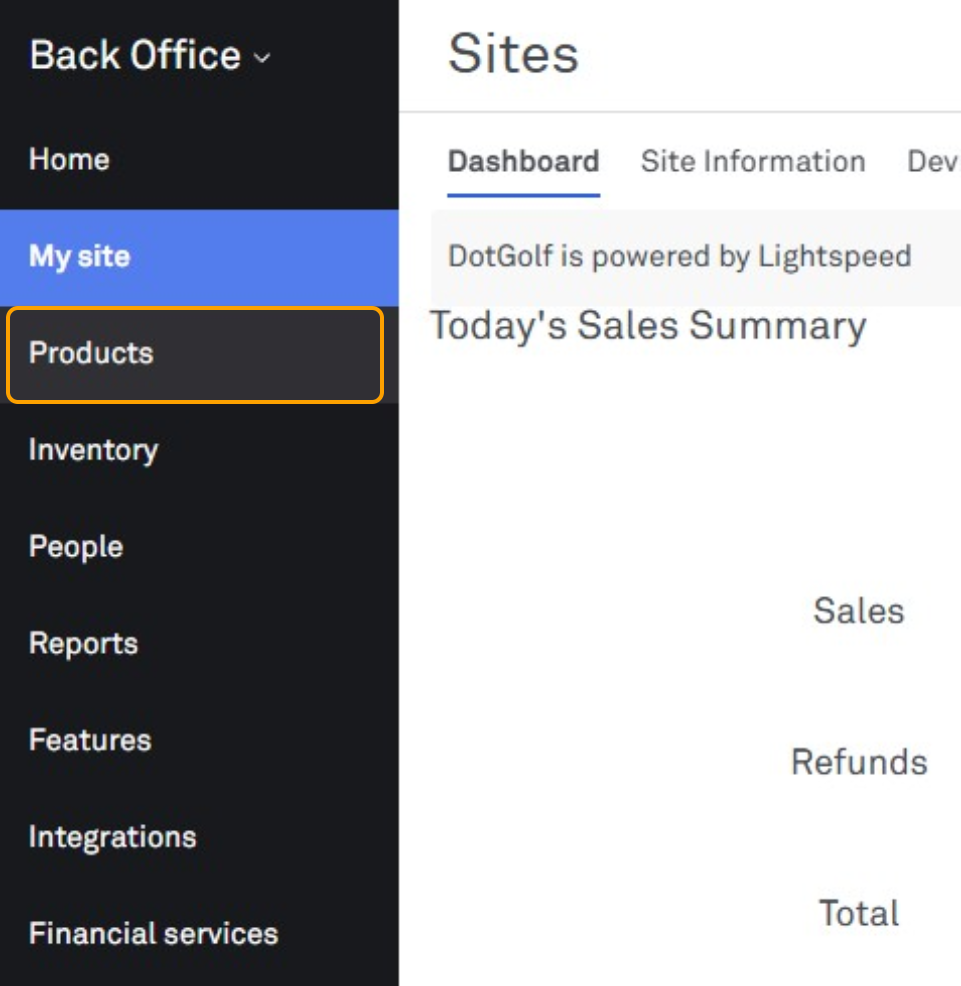Viewport: 961px width, 986px height.
Task: Open the Products menu item
Action: point(91,354)
